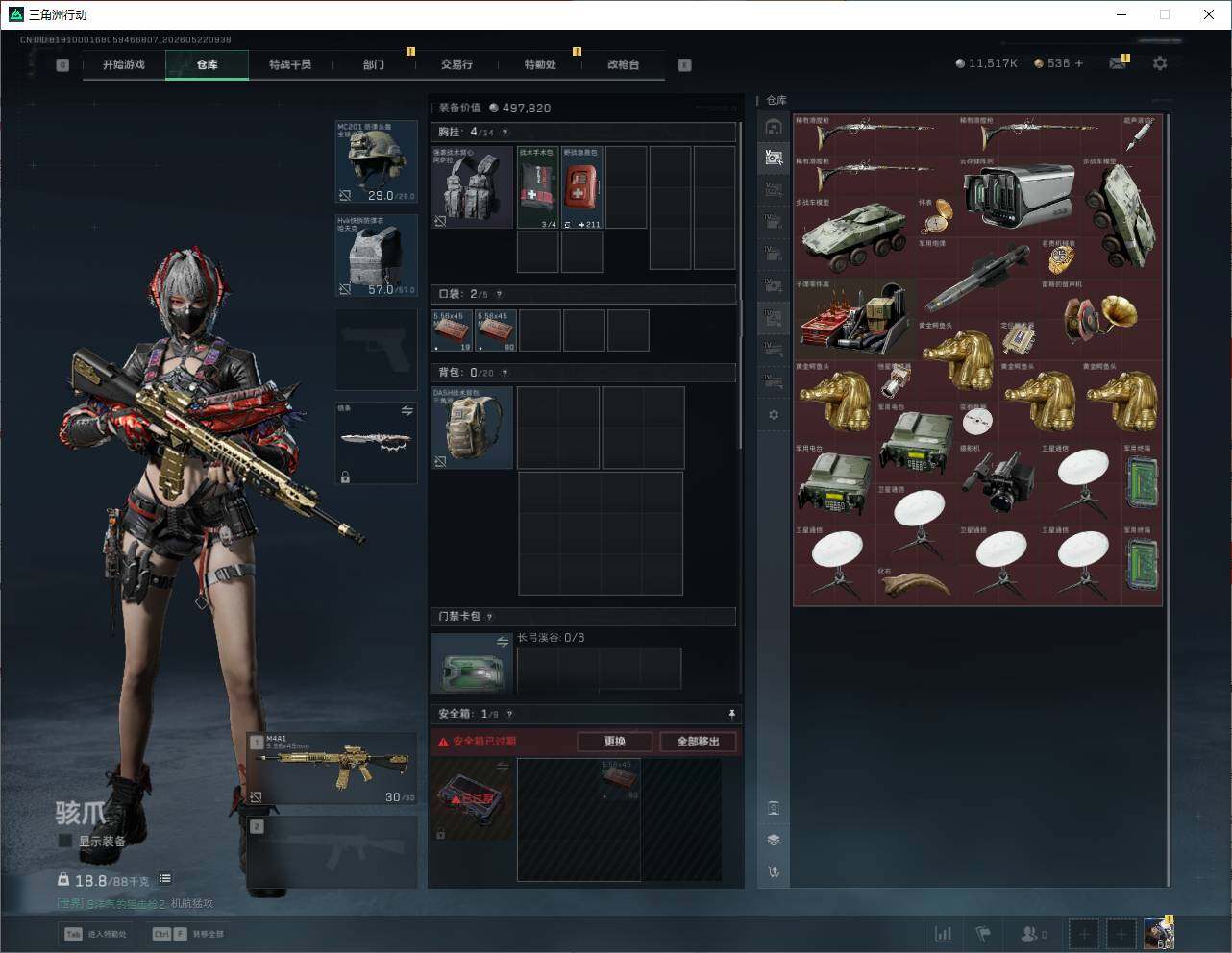
Task: Enable the 显示装备 checkbox
Action: [x=65, y=841]
